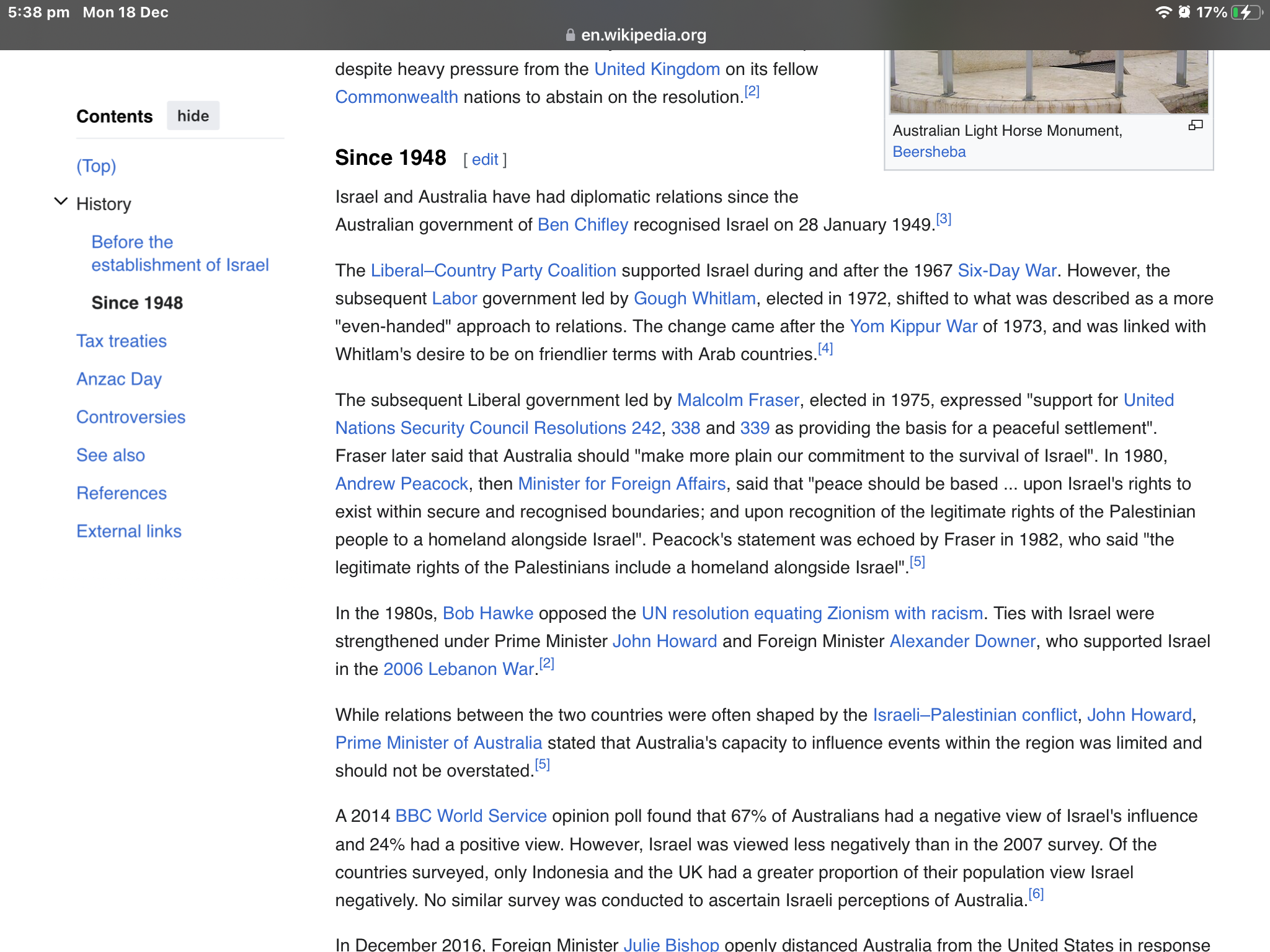The height and width of the screenshot is (952, 1270).
Task: Tap the Wi-Fi status icon
Action: [x=1163, y=12]
